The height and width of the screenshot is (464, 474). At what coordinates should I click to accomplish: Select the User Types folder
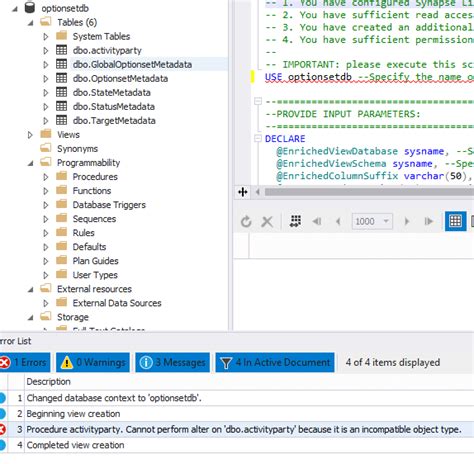pyautogui.click(x=95, y=275)
